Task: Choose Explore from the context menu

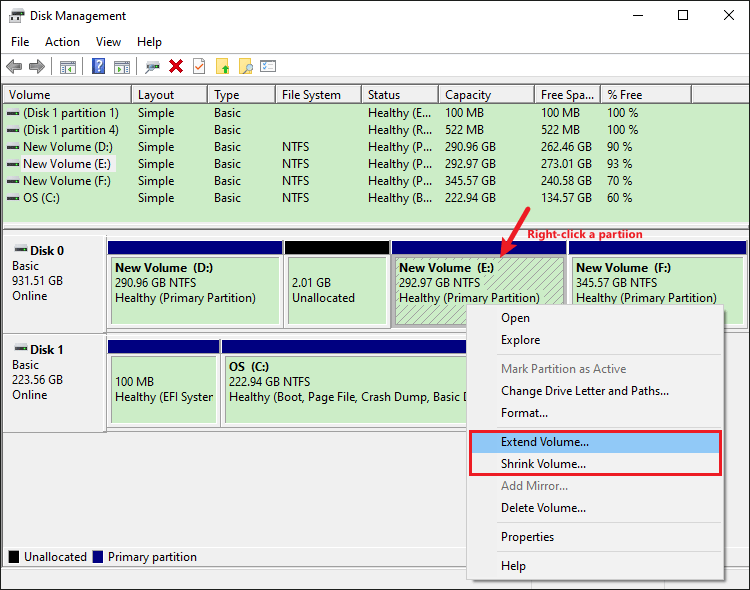Action: pyautogui.click(x=595, y=340)
